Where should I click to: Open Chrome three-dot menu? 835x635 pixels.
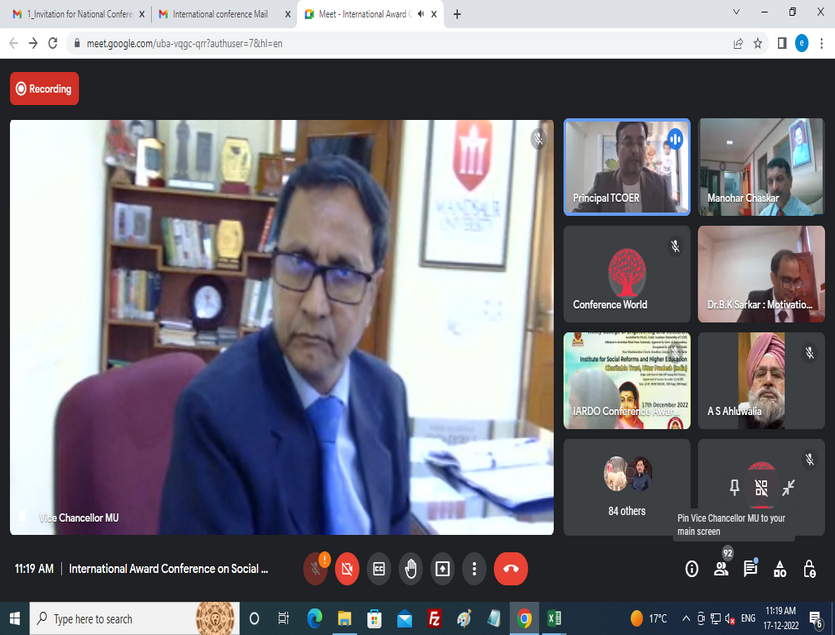(822, 43)
